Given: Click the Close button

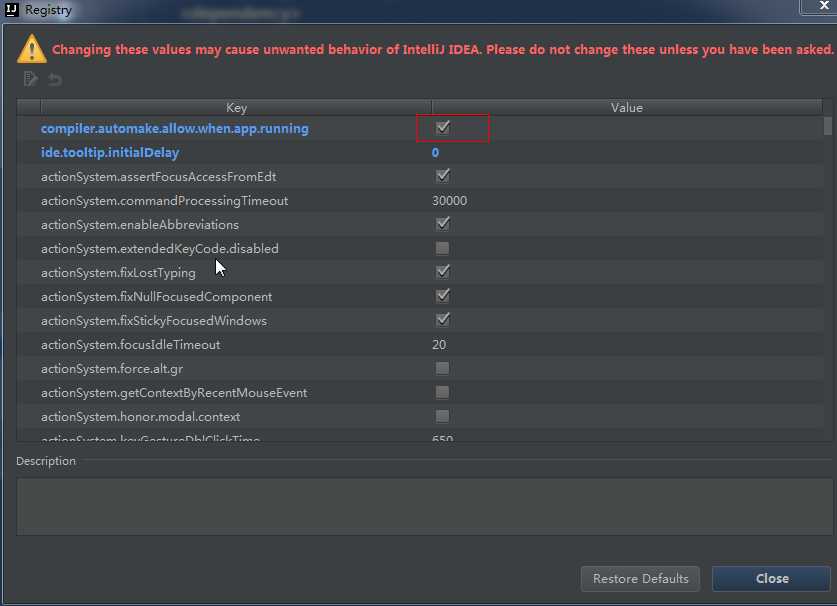Looking at the screenshot, I should (771, 579).
